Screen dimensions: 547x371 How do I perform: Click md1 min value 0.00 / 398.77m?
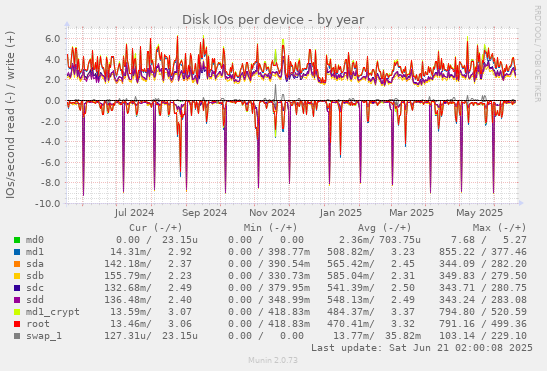click(269, 252)
